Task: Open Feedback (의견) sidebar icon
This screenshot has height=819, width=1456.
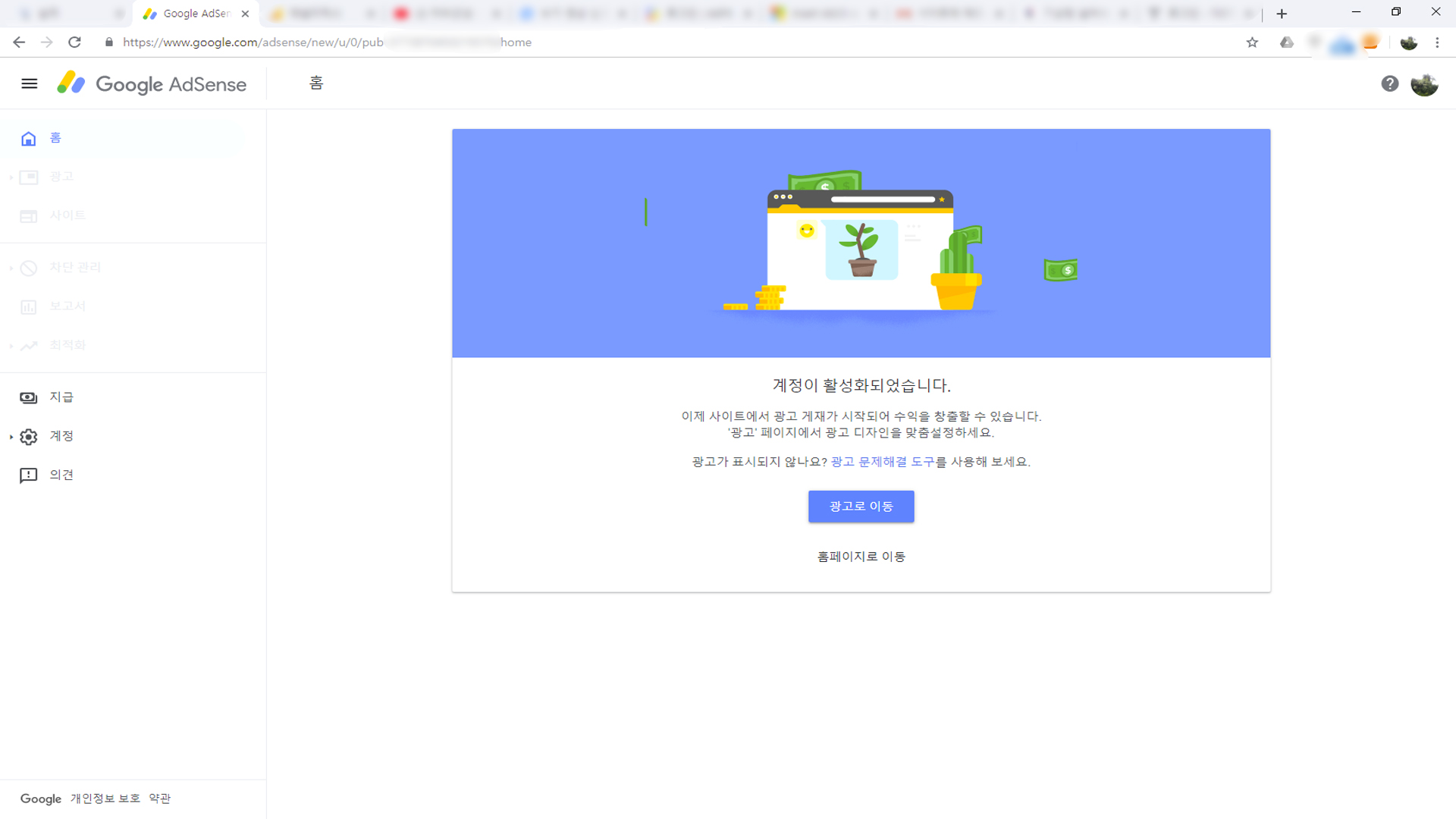Action: click(x=29, y=475)
